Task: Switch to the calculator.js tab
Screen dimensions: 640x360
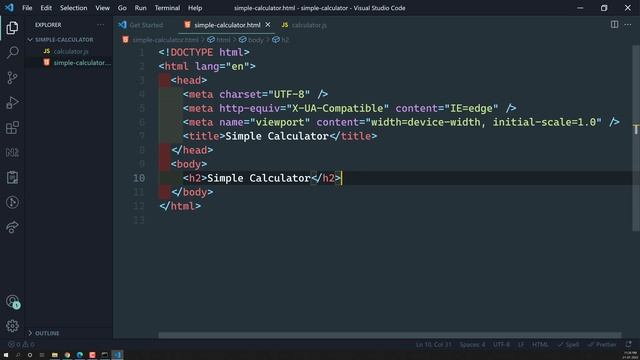Action: (304, 25)
